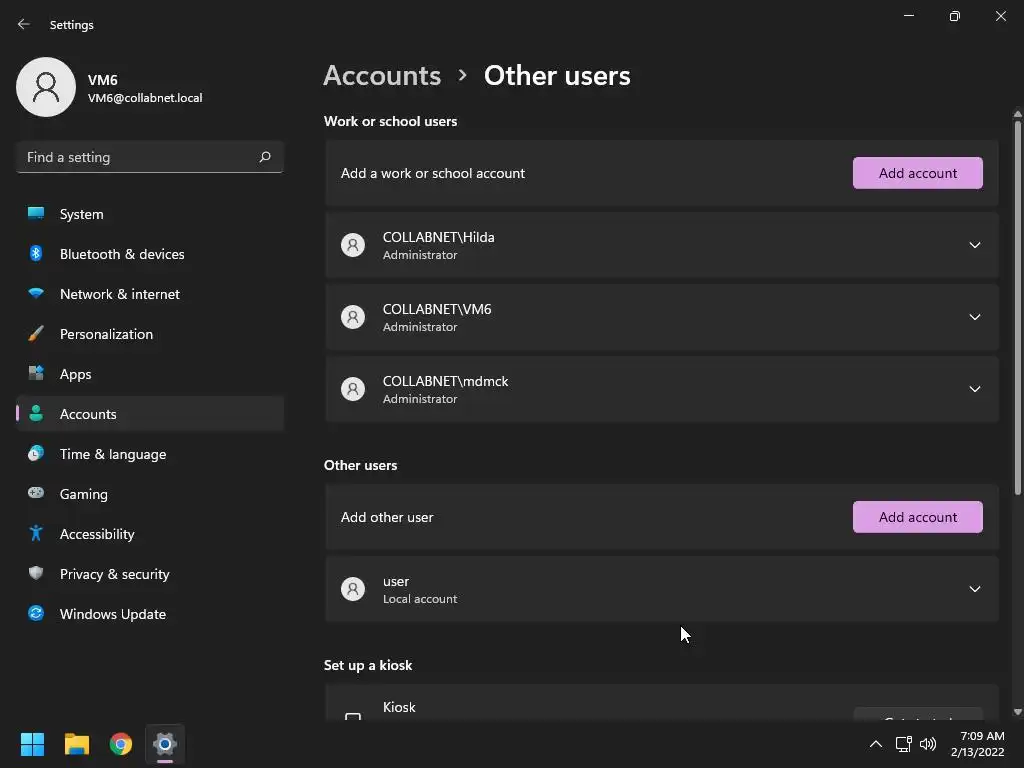
Task: Add a work or school account
Action: pyautogui.click(x=917, y=173)
